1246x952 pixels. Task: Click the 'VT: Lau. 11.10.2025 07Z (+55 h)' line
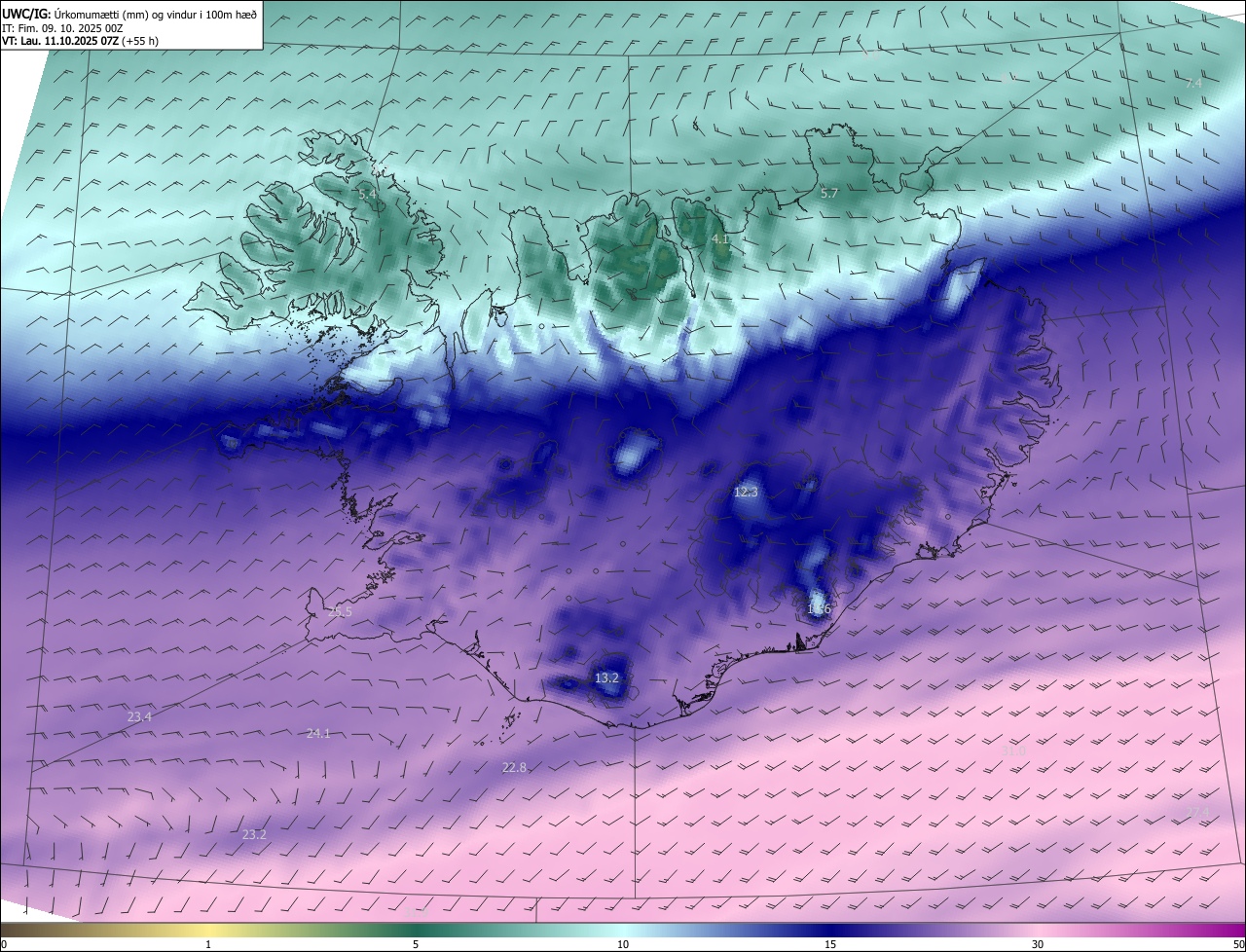click(81, 41)
